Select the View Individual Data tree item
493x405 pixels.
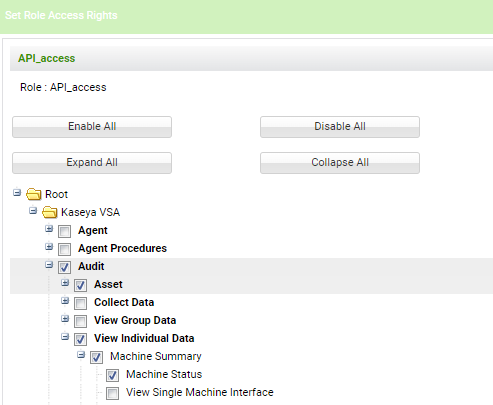pos(144,338)
